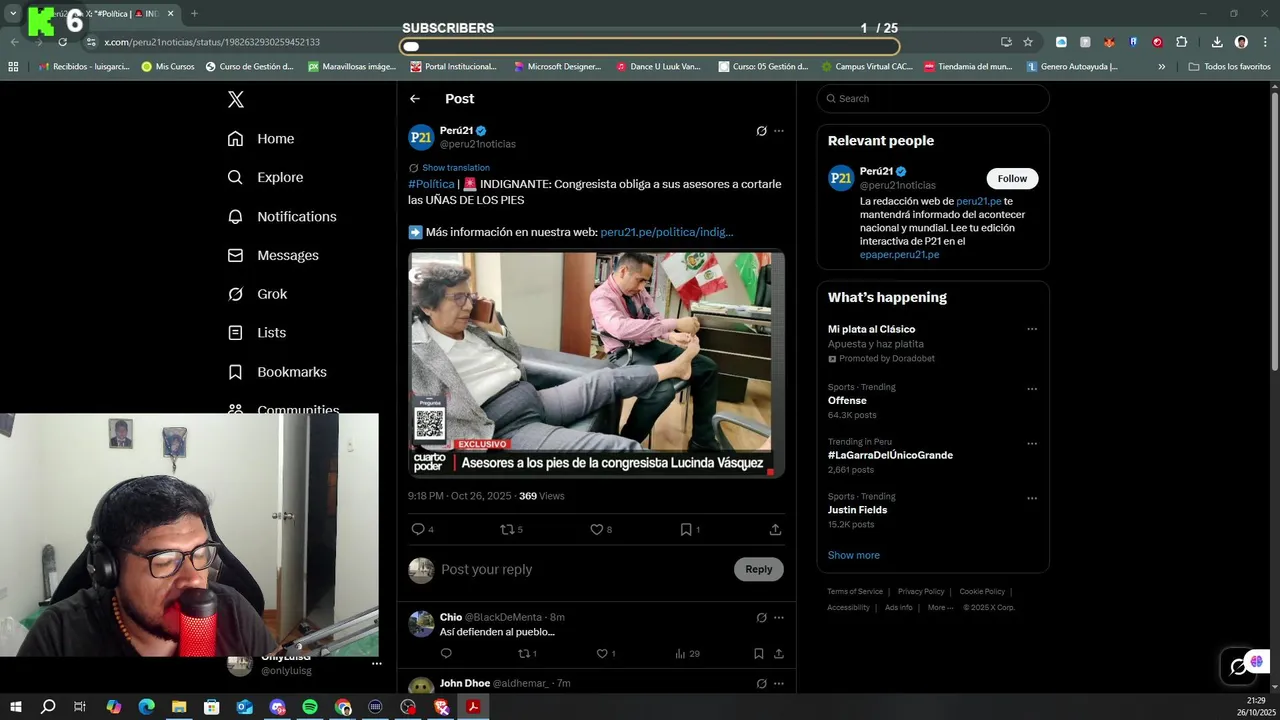1280x720 pixels.
Task: Share the Perú21 post
Action: [775, 529]
